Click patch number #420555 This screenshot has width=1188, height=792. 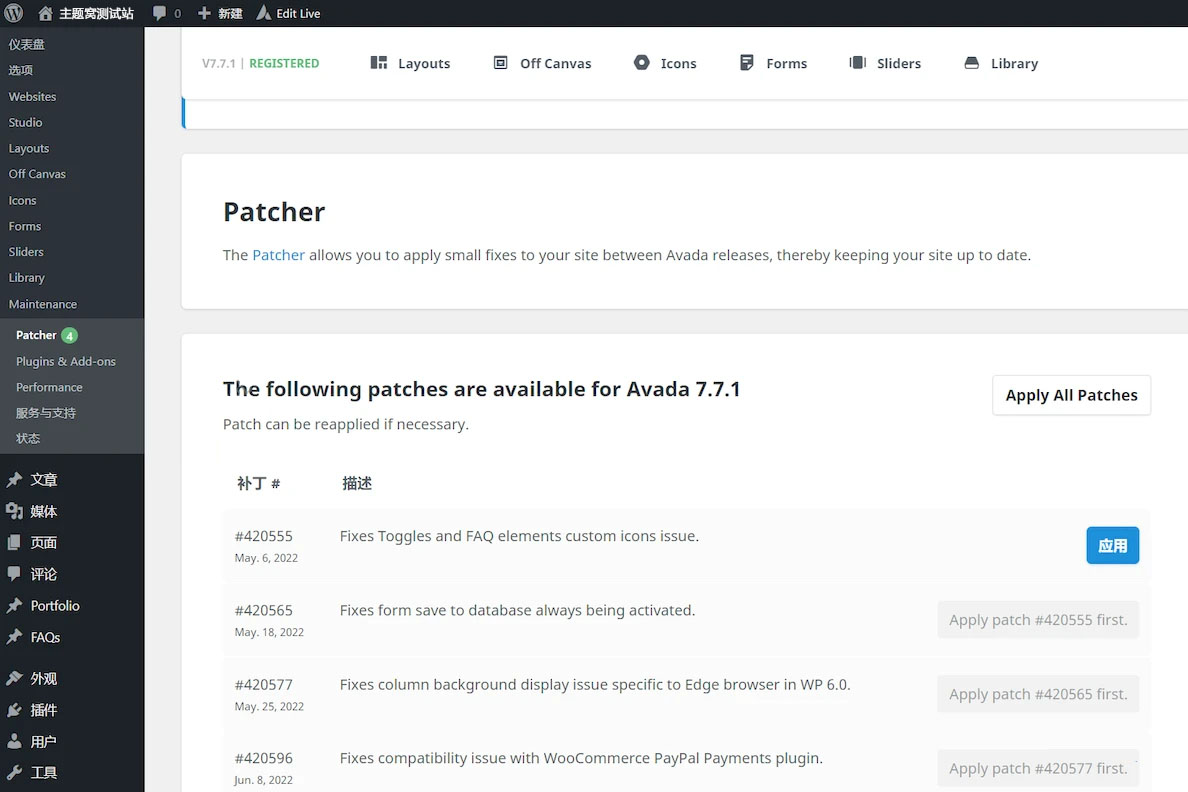coord(264,536)
